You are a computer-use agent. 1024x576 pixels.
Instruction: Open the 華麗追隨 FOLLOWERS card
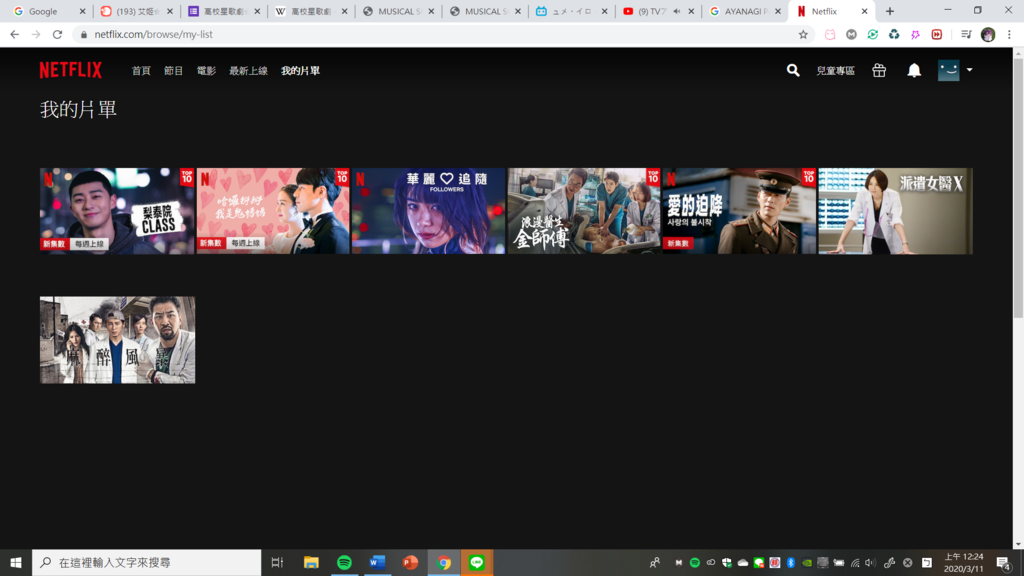coord(428,211)
